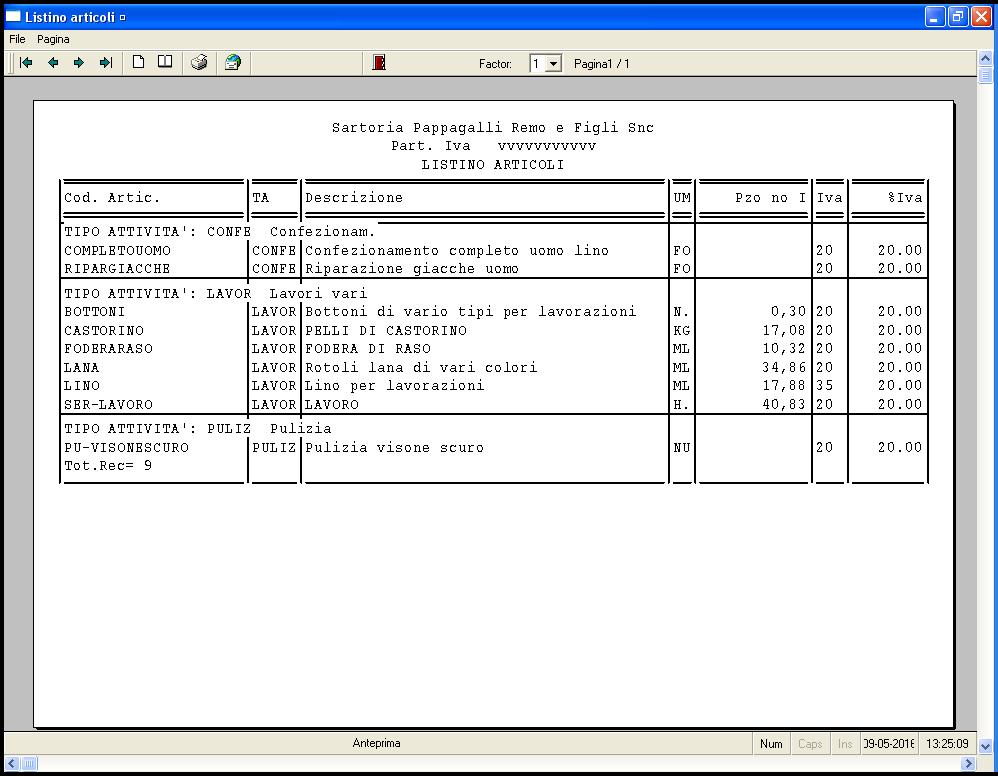Click the price '34,86' for LANA
The width and height of the screenshot is (998, 776).
coord(784,368)
